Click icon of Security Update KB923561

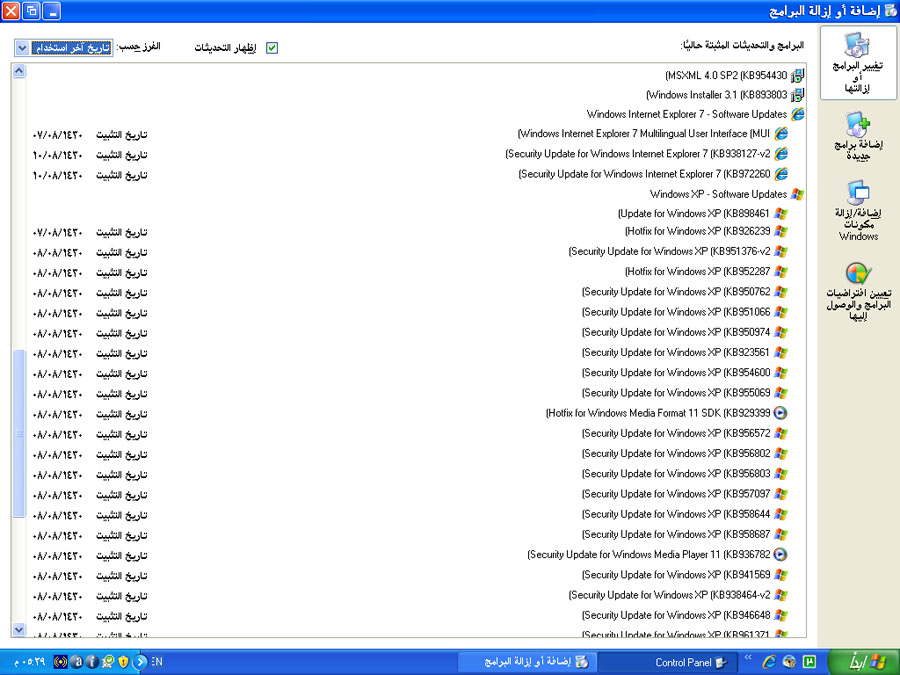click(781, 352)
